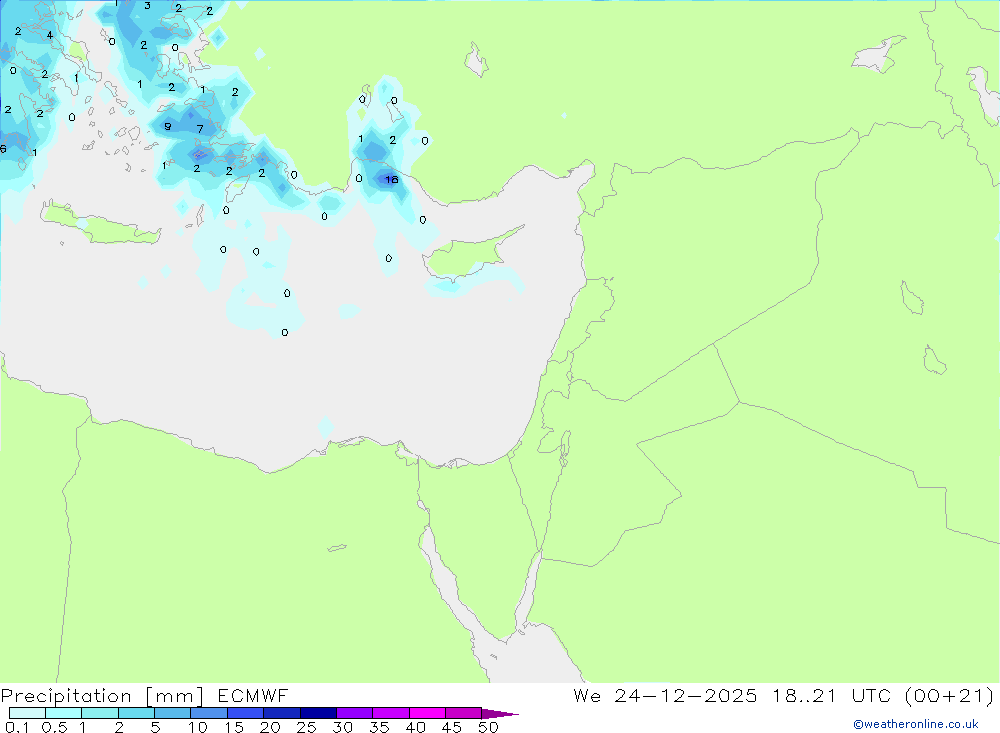1000x733 pixels.
Task: Click the "0.5" legend scale label
Action: 54,727
